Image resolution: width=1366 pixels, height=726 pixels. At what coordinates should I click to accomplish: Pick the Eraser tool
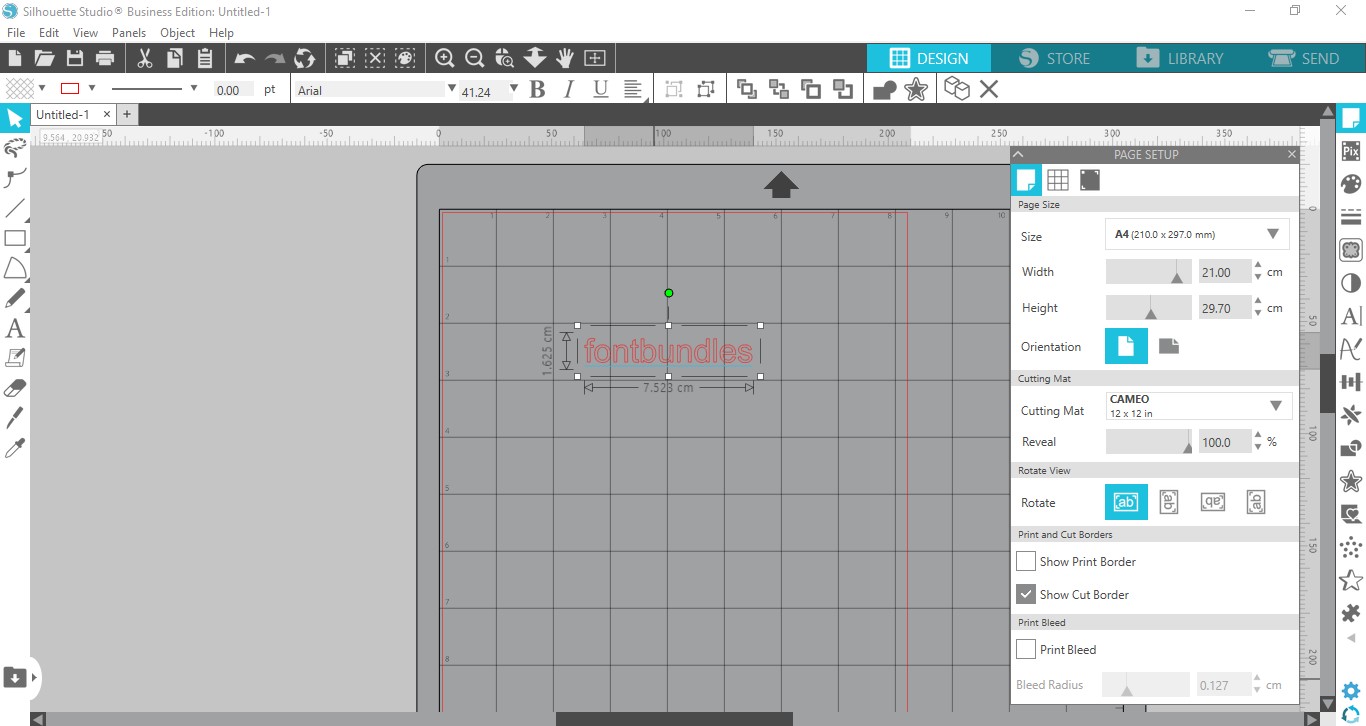(15, 388)
